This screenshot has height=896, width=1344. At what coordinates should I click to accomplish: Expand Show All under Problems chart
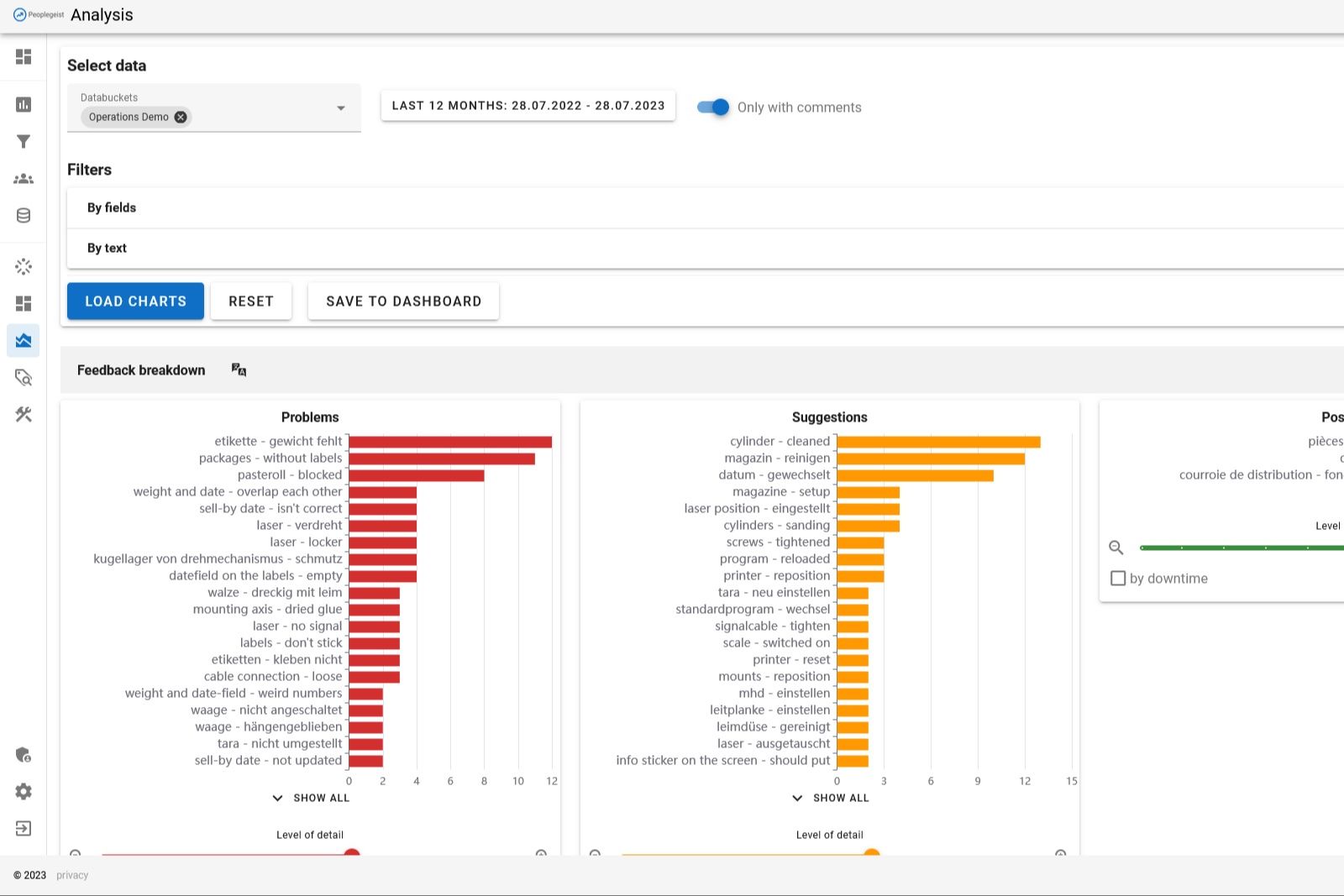(311, 798)
